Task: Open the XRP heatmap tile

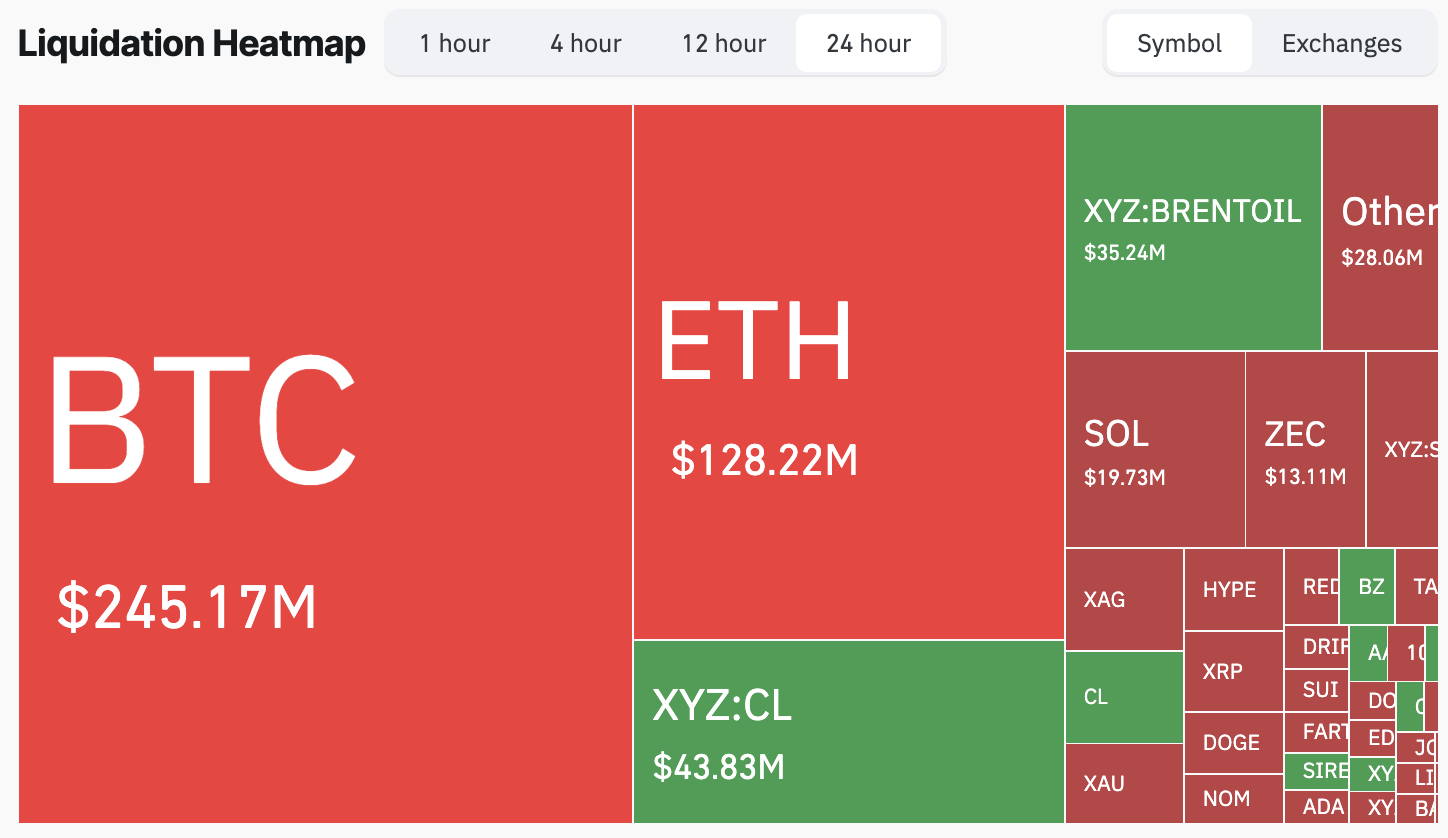Action: [1233, 671]
